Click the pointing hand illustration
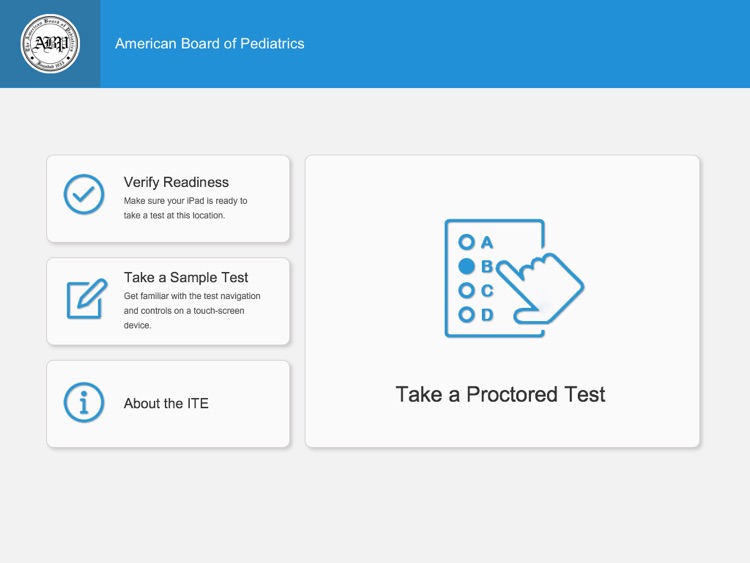This screenshot has height=563, width=750. (x=540, y=288)
